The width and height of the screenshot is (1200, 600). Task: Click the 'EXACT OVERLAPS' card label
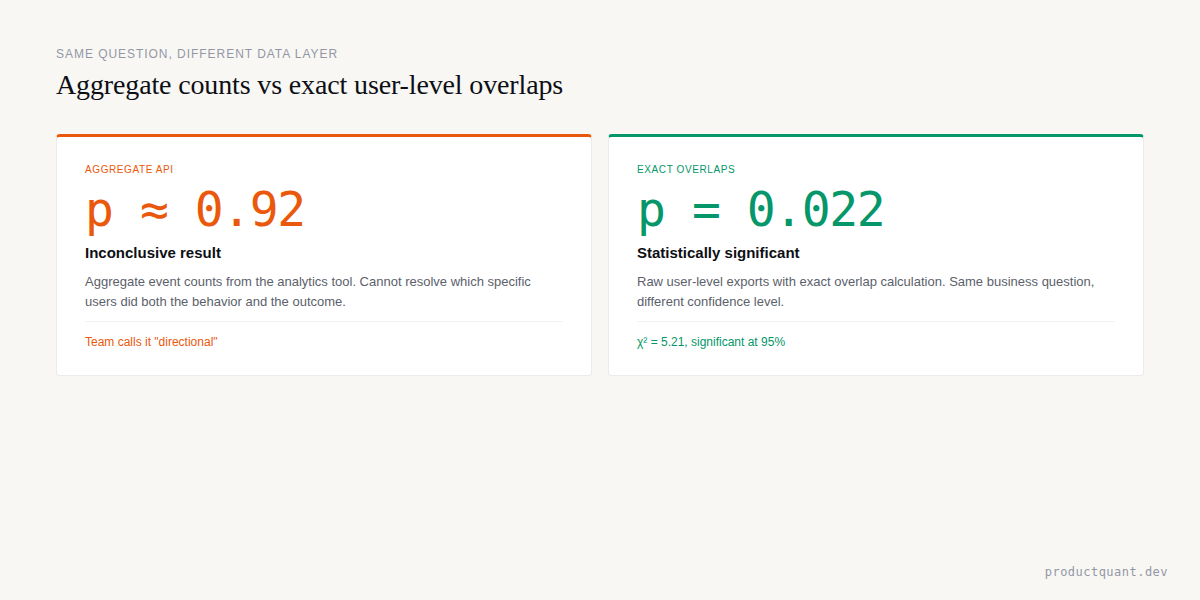(x=686, y=170)
